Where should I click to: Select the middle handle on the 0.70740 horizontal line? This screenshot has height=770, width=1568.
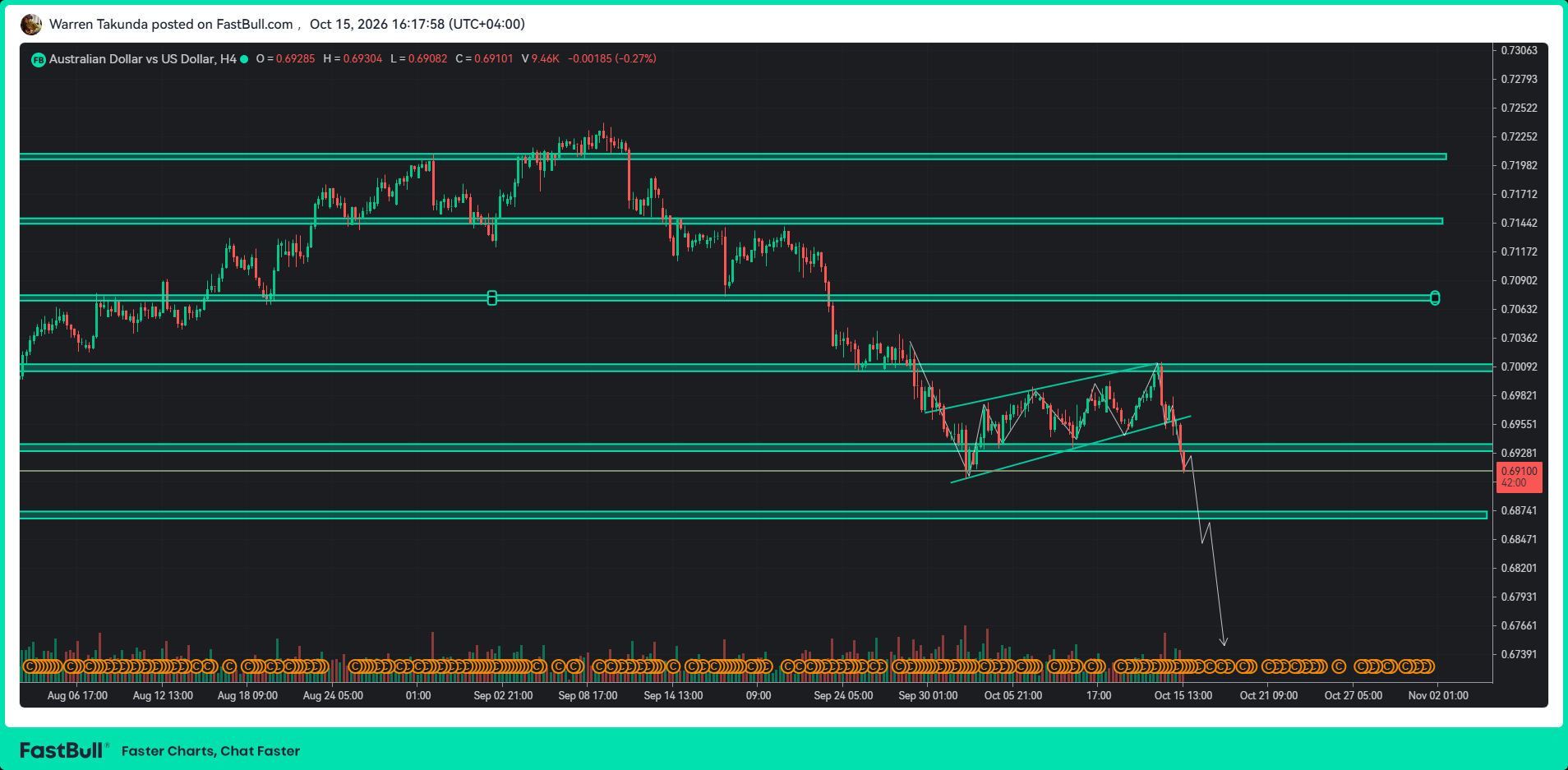click(492, 297)
